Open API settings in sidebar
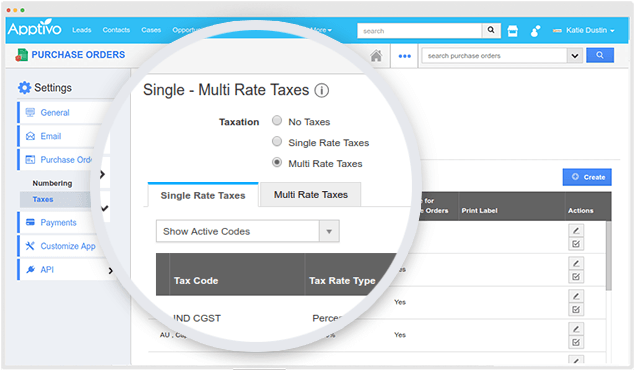635x371 pixels. coord(47,269)
